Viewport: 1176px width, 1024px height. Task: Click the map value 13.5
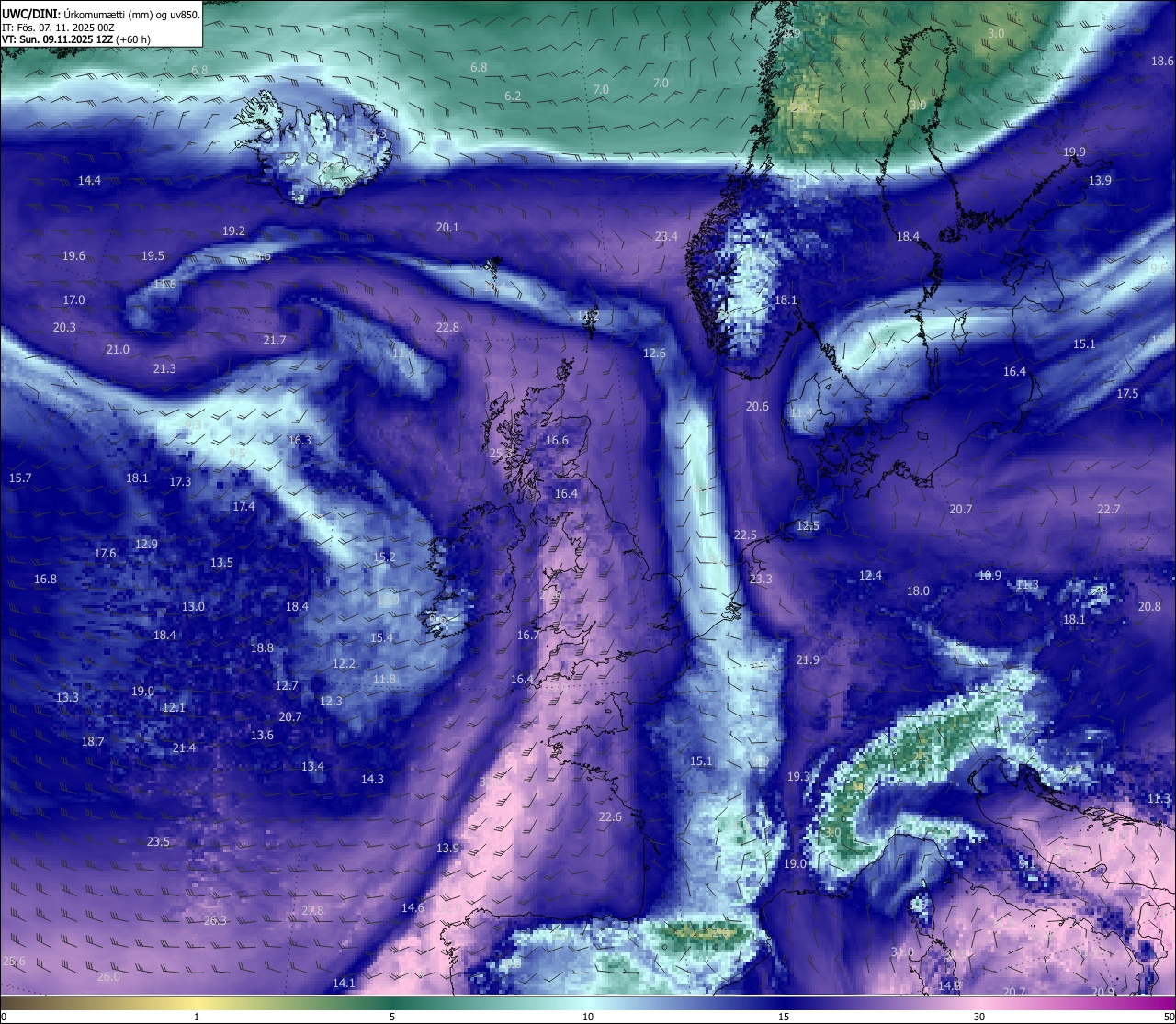click(x=221, y=563)
